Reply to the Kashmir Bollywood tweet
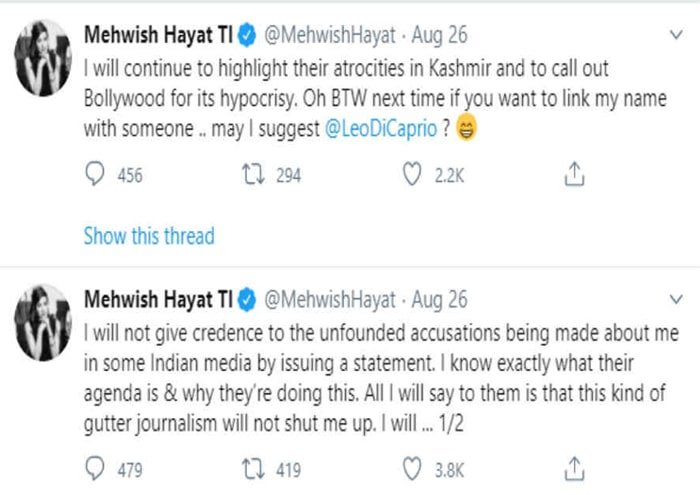The width and height of the screenshot is (700, 495). (x=95, y=175)
